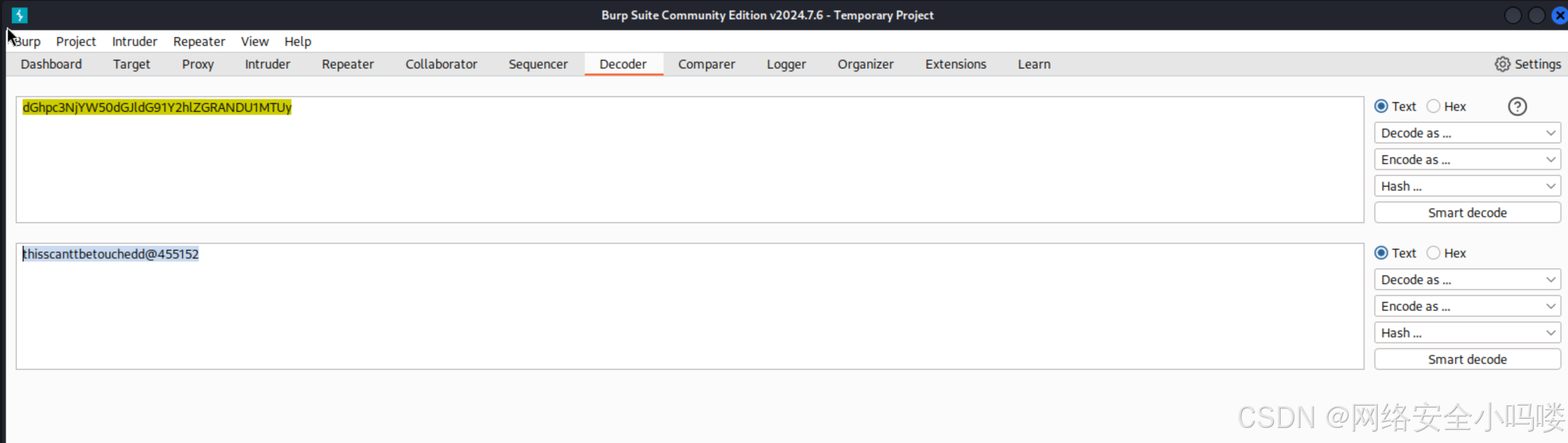
Task: Switch to the Logger tab
Action: click(x=786, y=64)
